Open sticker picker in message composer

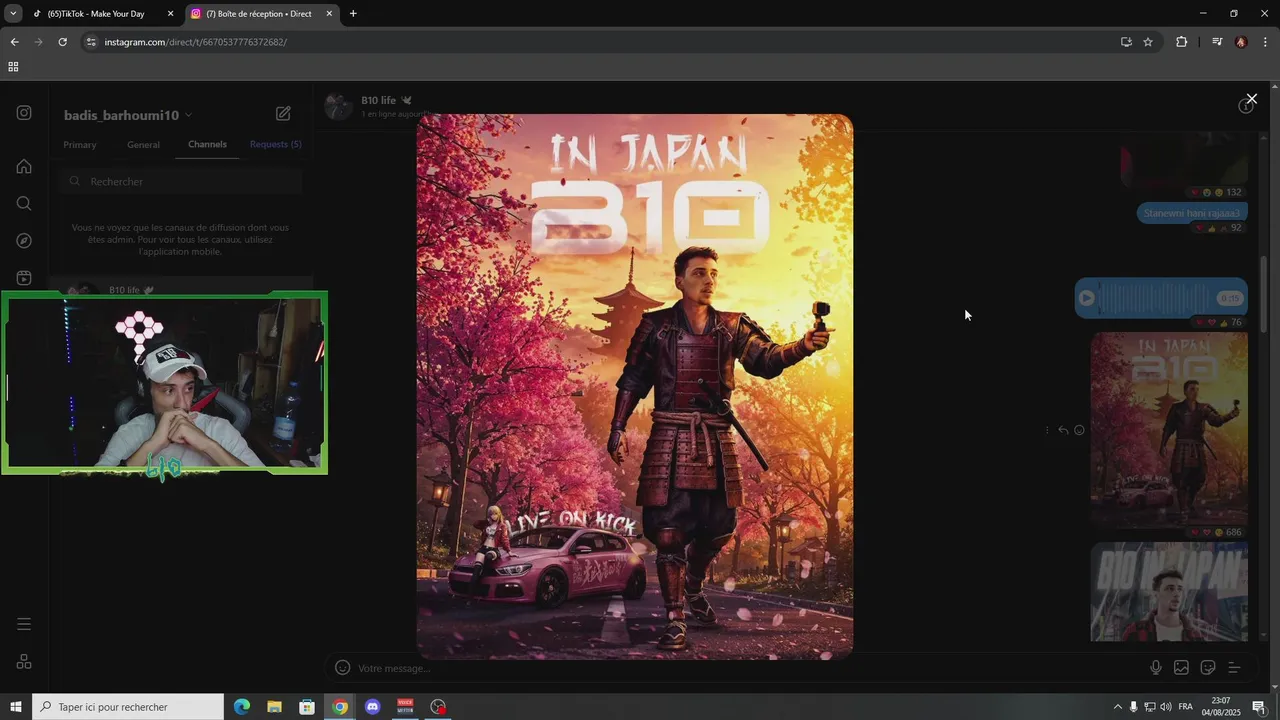1207,668
